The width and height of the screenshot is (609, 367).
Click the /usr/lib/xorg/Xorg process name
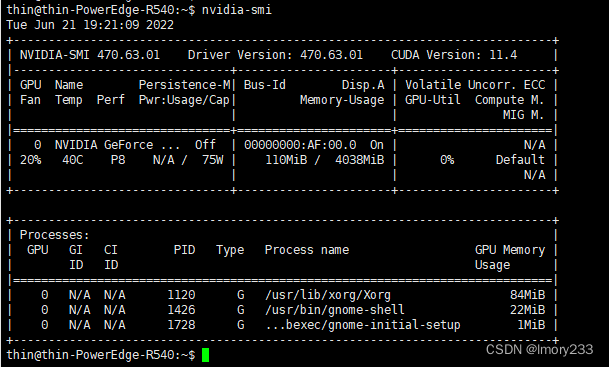(x=328, y=295)
